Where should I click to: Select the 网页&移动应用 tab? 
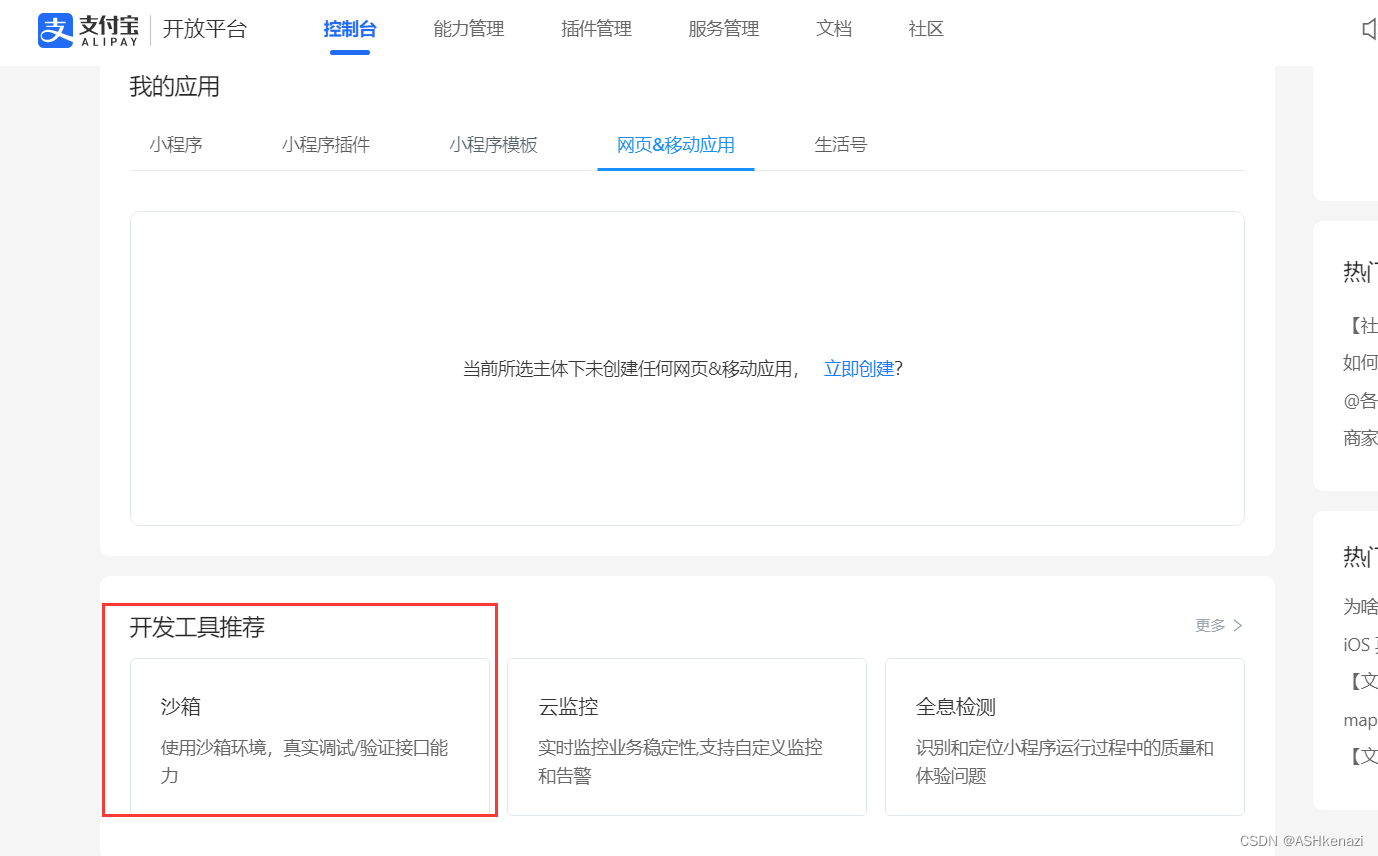coord(676,145)
